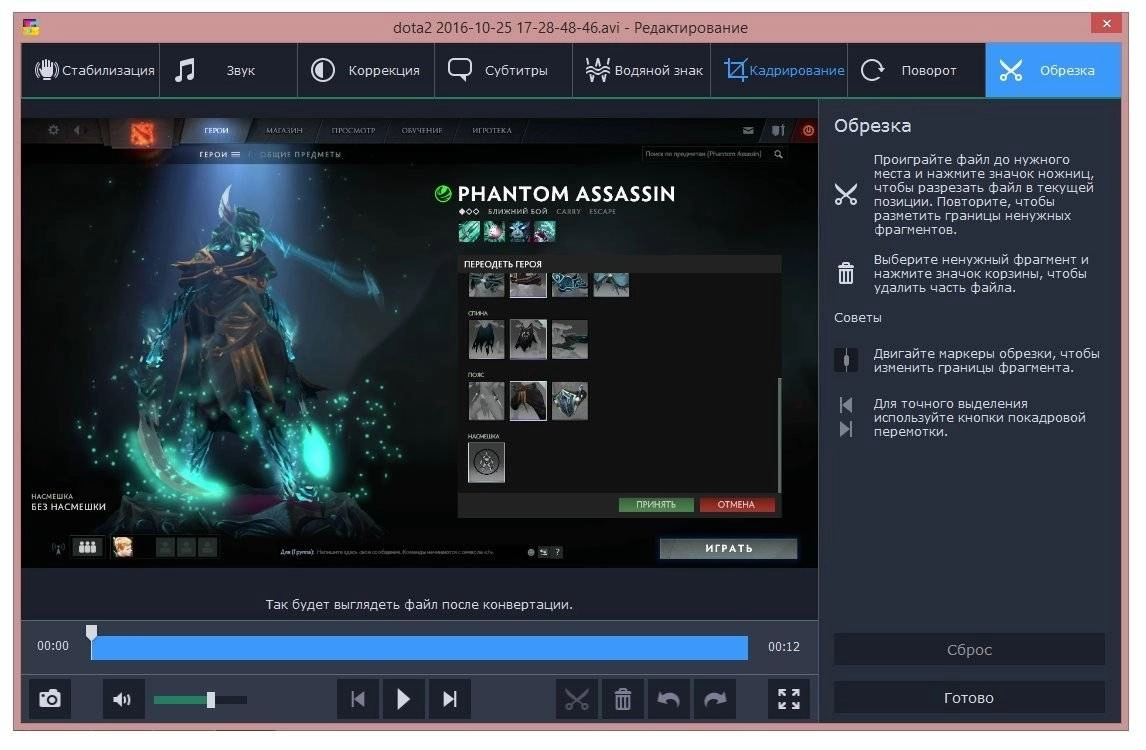This screenshot has width=1146, height=750.
Task: Click the red ОТМЕНА button in the preview
Action: (737, 504)
